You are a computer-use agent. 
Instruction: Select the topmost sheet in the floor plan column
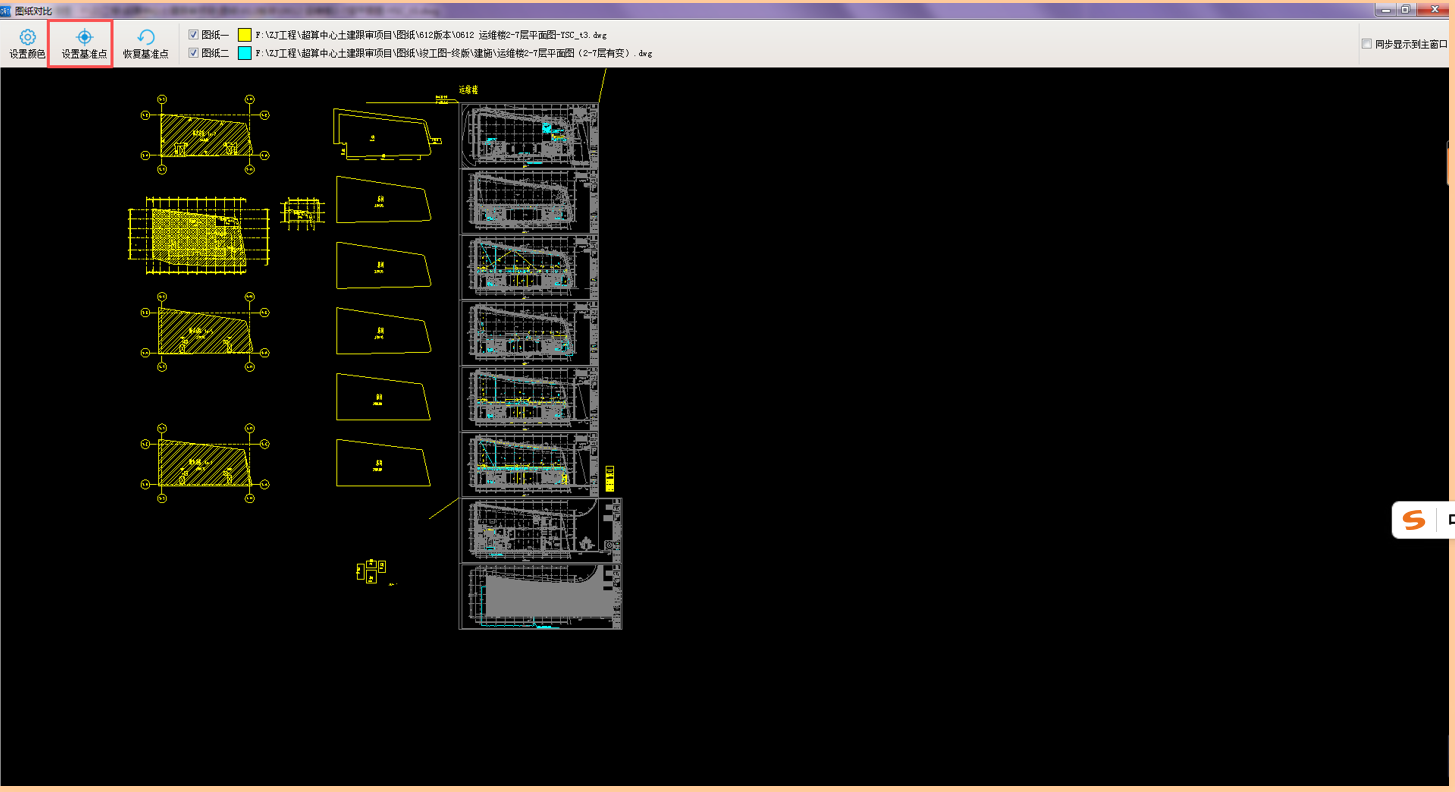pos(528,135)
